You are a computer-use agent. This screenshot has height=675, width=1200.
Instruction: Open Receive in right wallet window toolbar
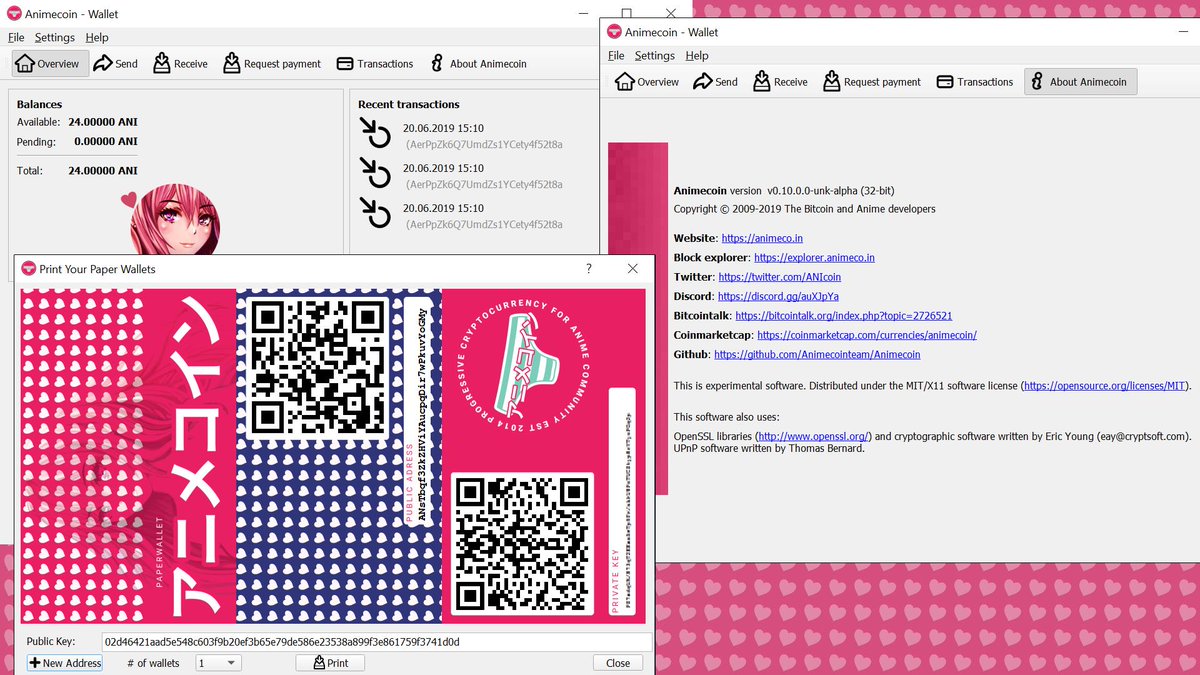coord(780,82)
